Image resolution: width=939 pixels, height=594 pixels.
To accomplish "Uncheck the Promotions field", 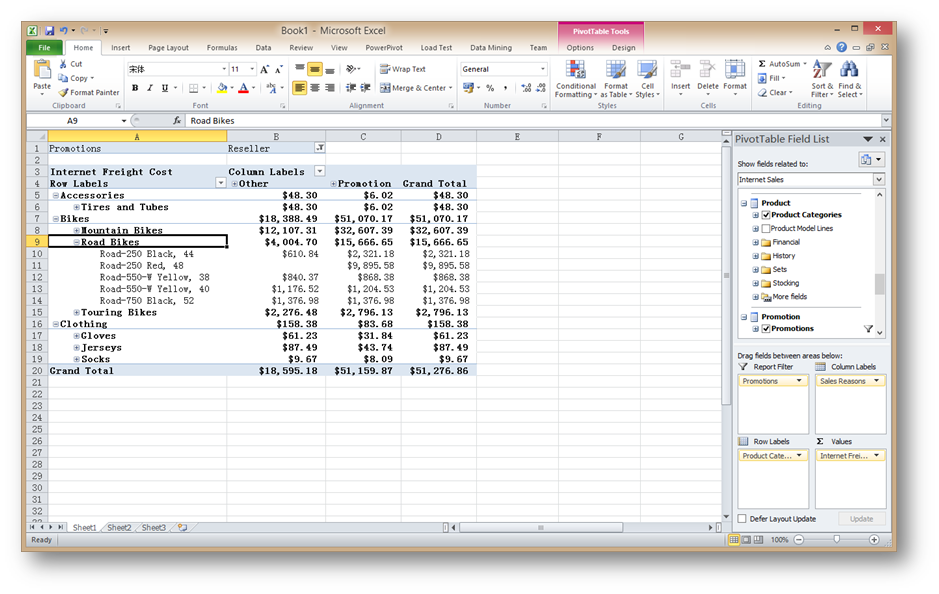I will click(766, 329).
